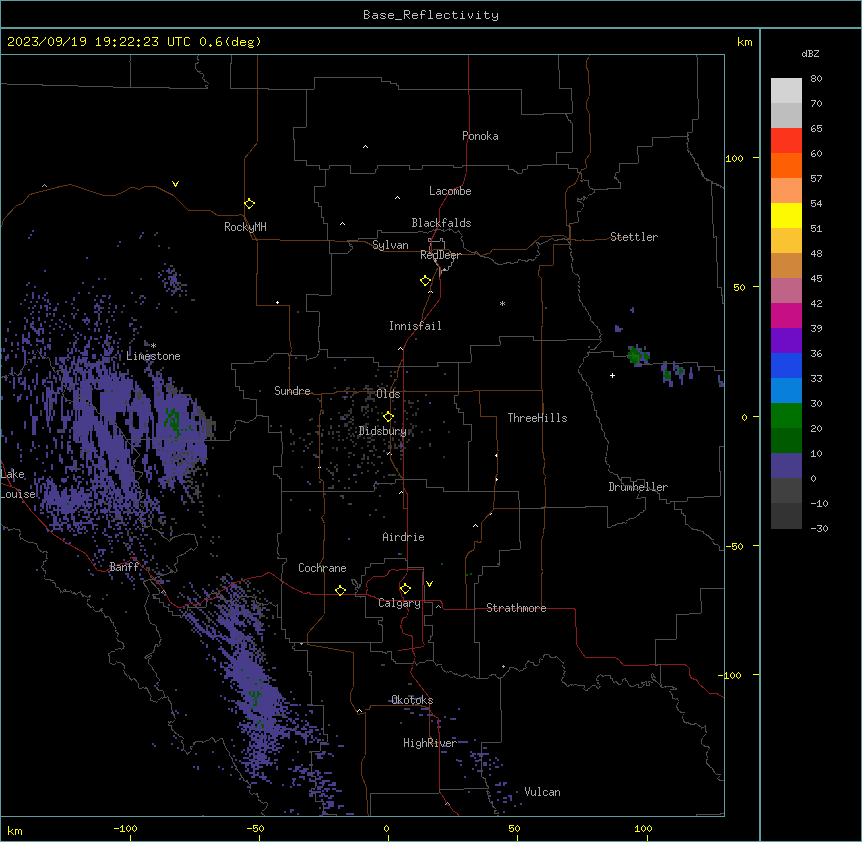Screen dimensions: 862x842
Task: Click the Blackfalds label on map
Action: (441, 223)
